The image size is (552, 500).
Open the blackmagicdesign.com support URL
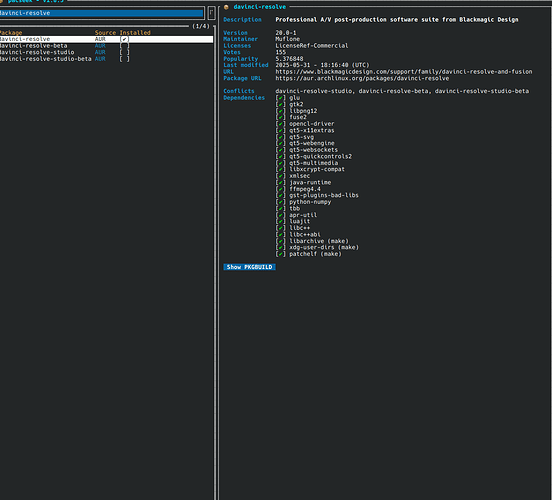[404, 71]
